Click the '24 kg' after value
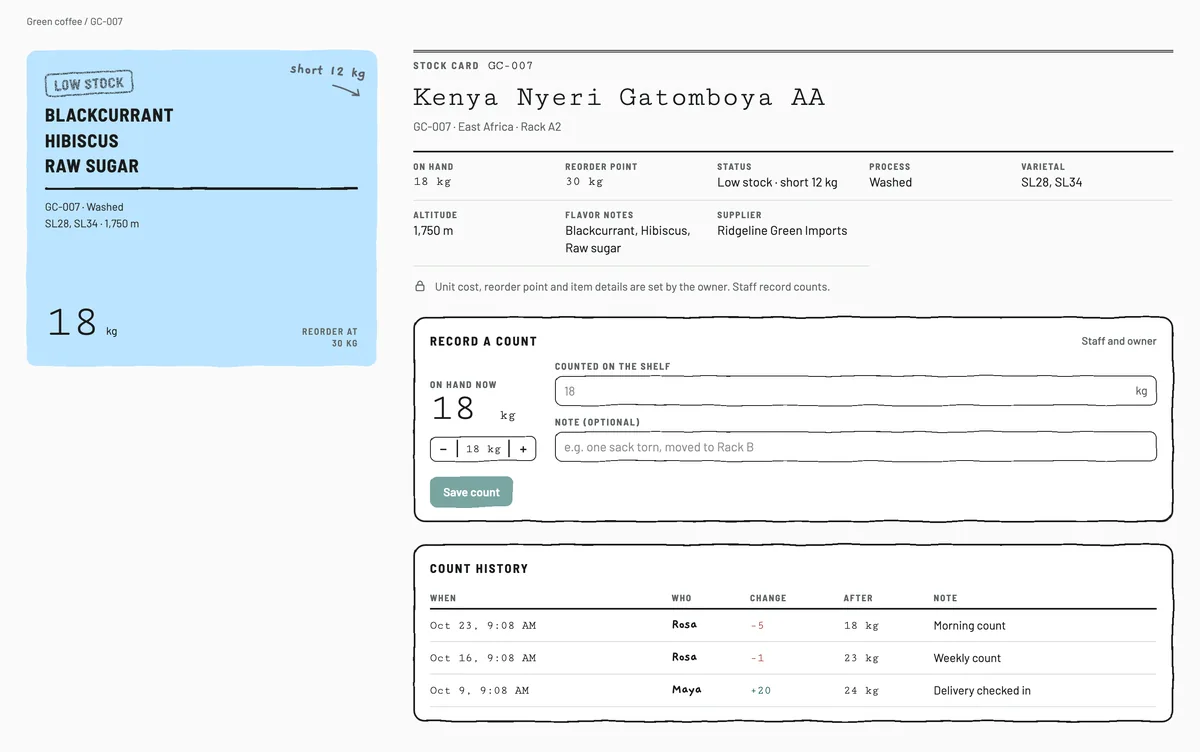Screen dimensions: 1200x752 coord(861,690)
